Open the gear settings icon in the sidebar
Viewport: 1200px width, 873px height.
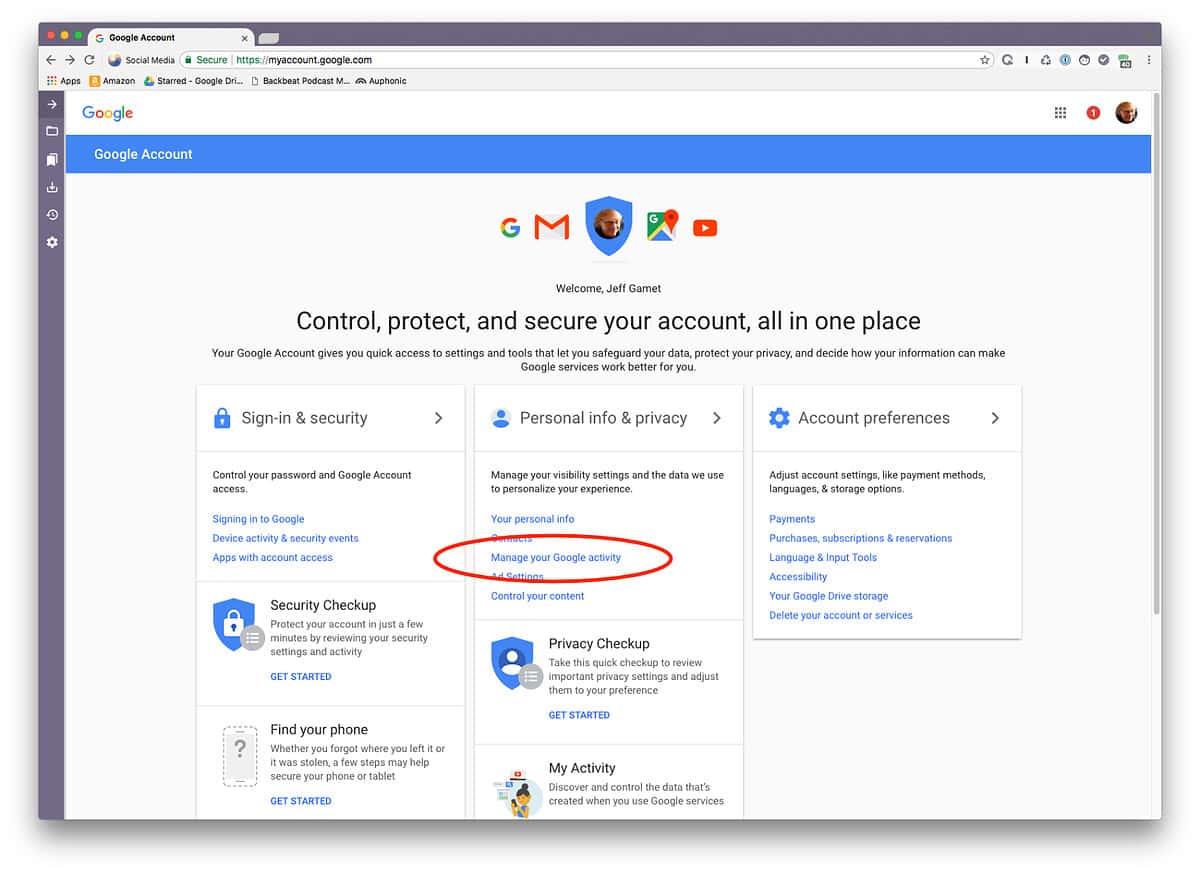pos(52,243)
